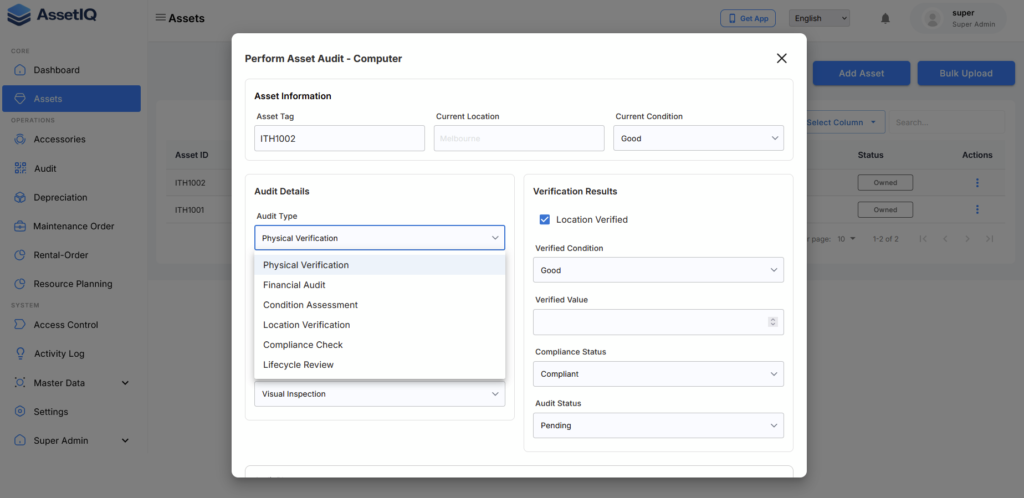1024x498 pixels.
Task: Click the Depreciation sidebar icon
Action: (x=20, y=197)
